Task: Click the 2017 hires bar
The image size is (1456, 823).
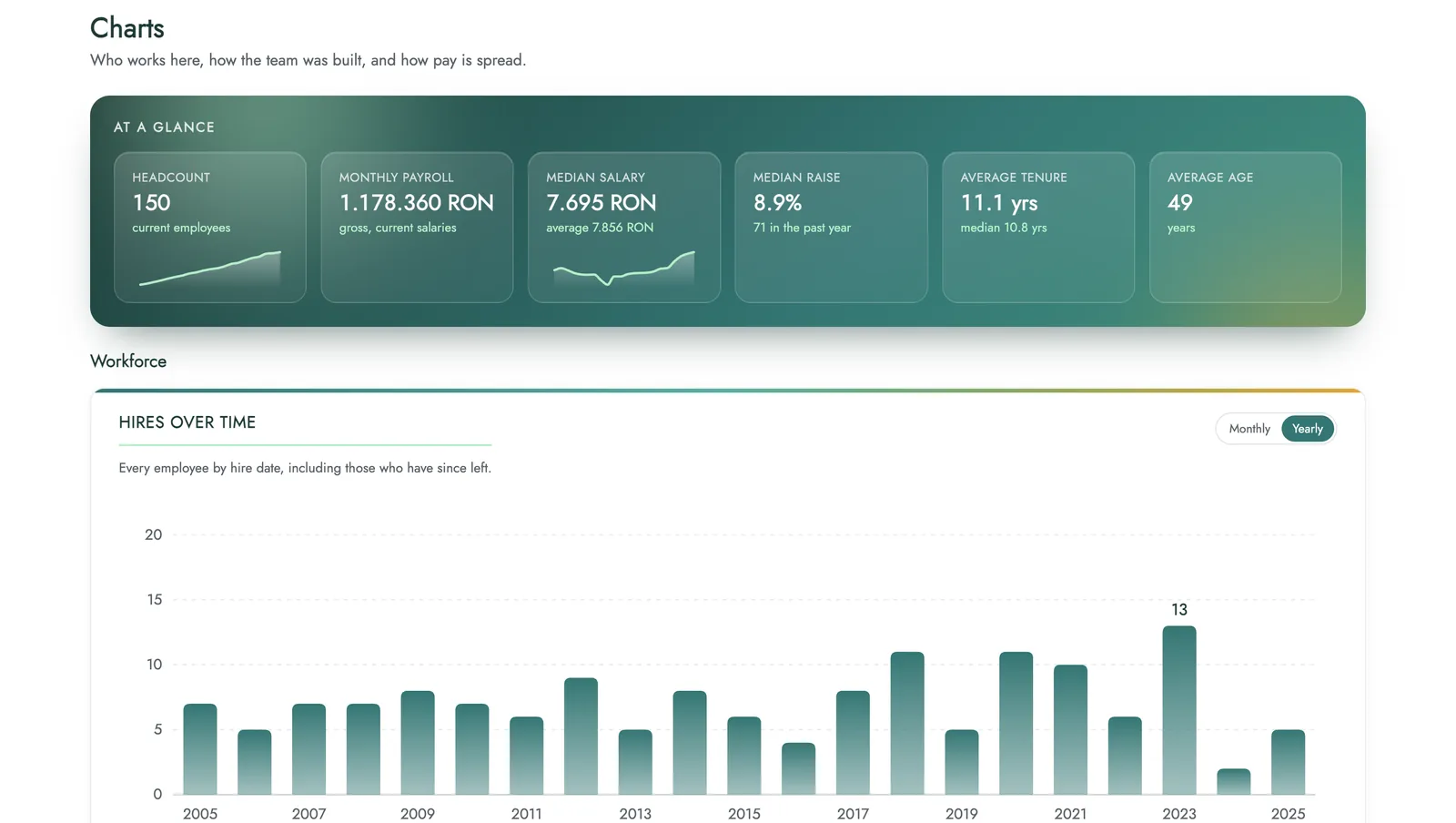Action: point(853,743)
